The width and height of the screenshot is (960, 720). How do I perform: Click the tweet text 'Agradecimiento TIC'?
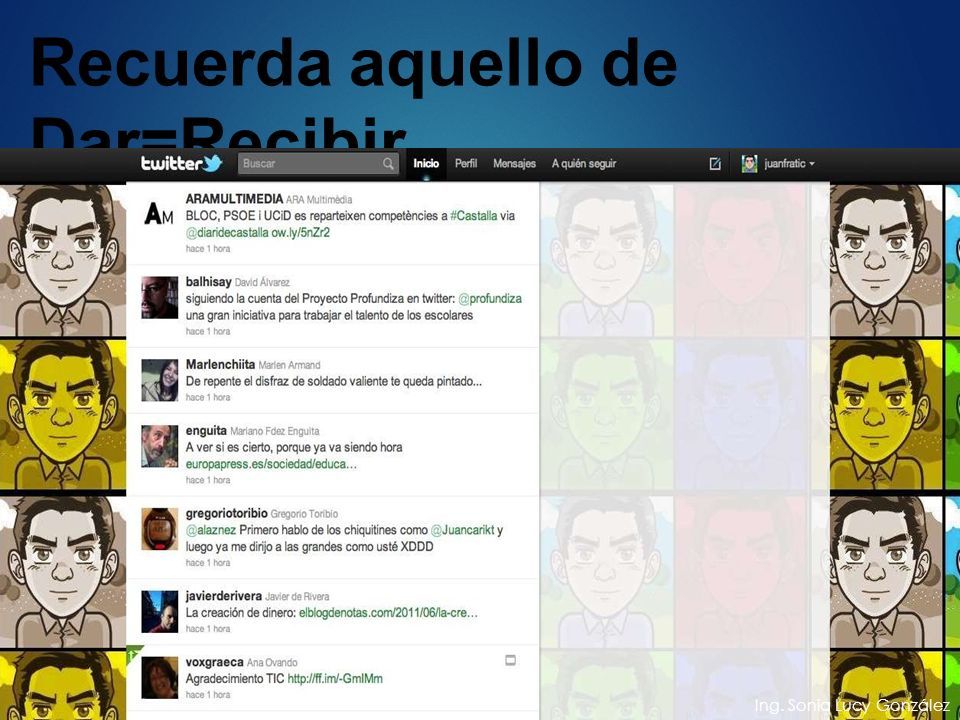235,679
